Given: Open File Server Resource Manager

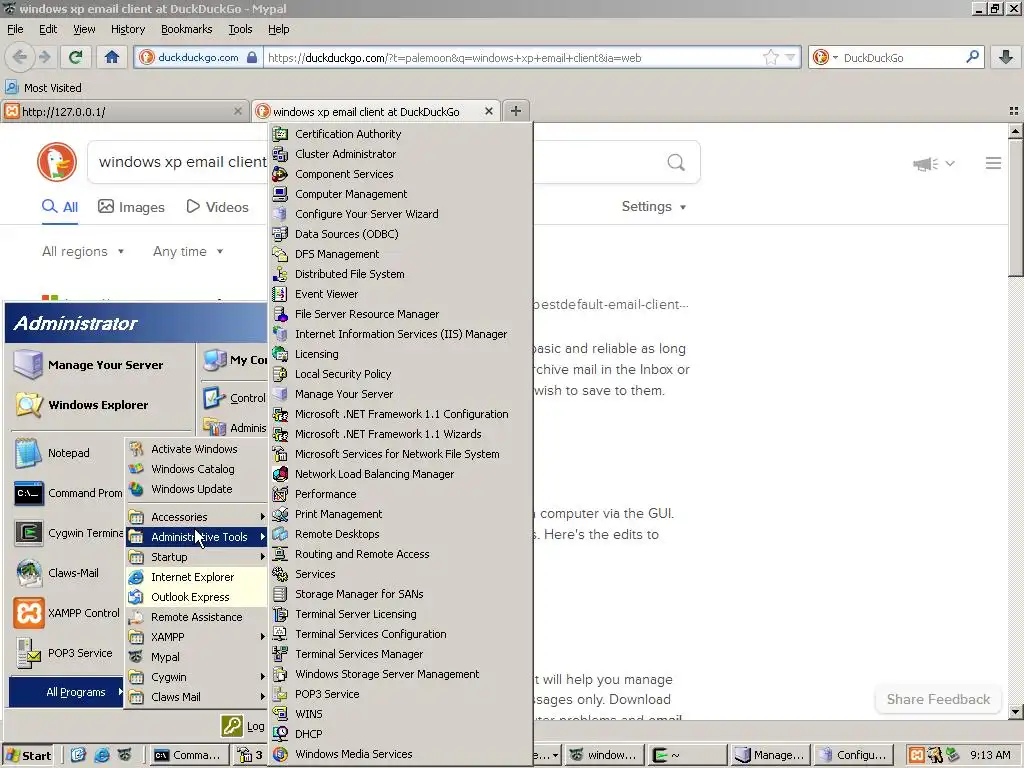Looking at the screenshot, I should click(401, 314).
